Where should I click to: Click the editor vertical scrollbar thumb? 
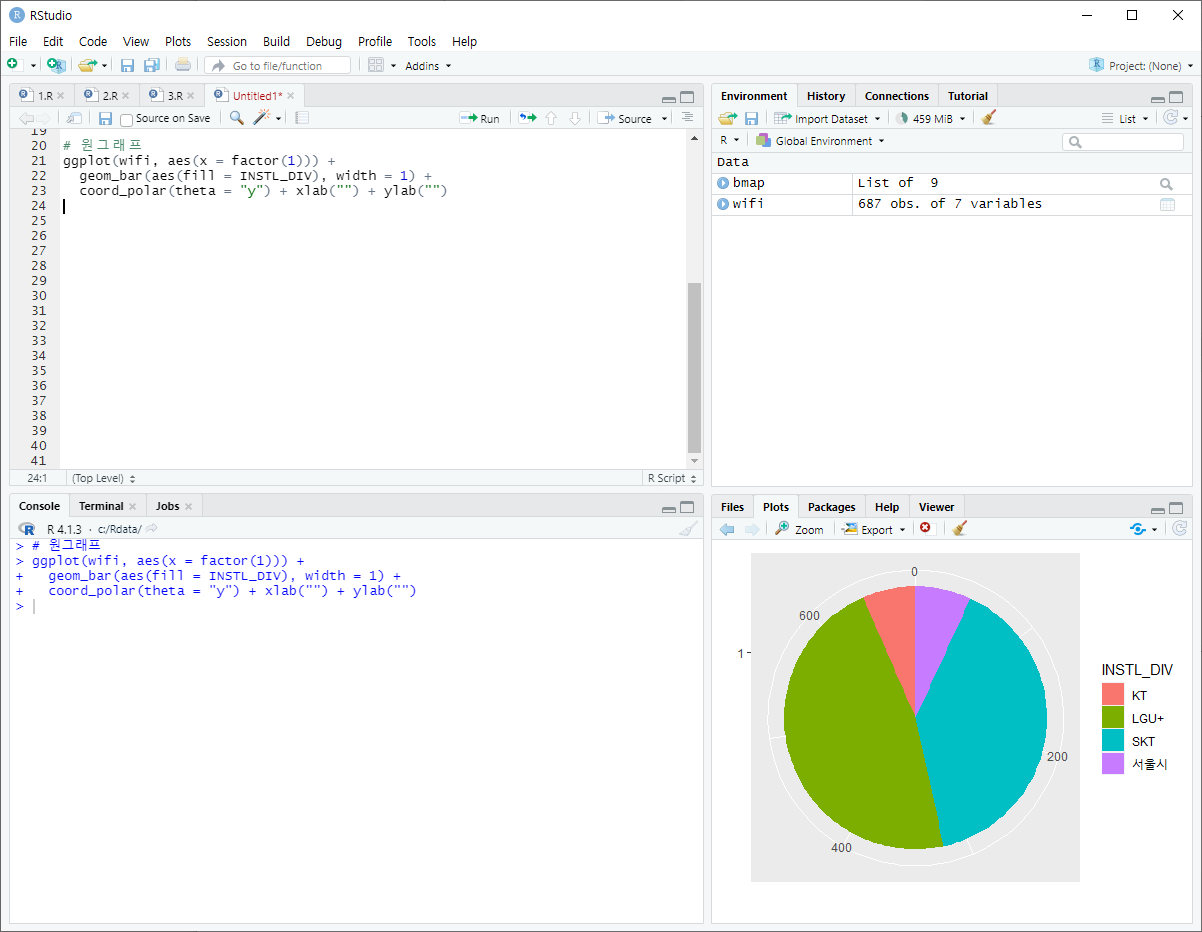[694, 367]
